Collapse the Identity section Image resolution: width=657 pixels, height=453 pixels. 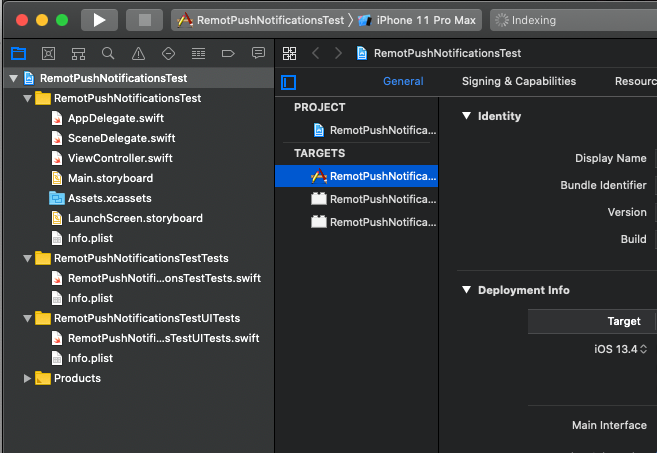(466, 116)
